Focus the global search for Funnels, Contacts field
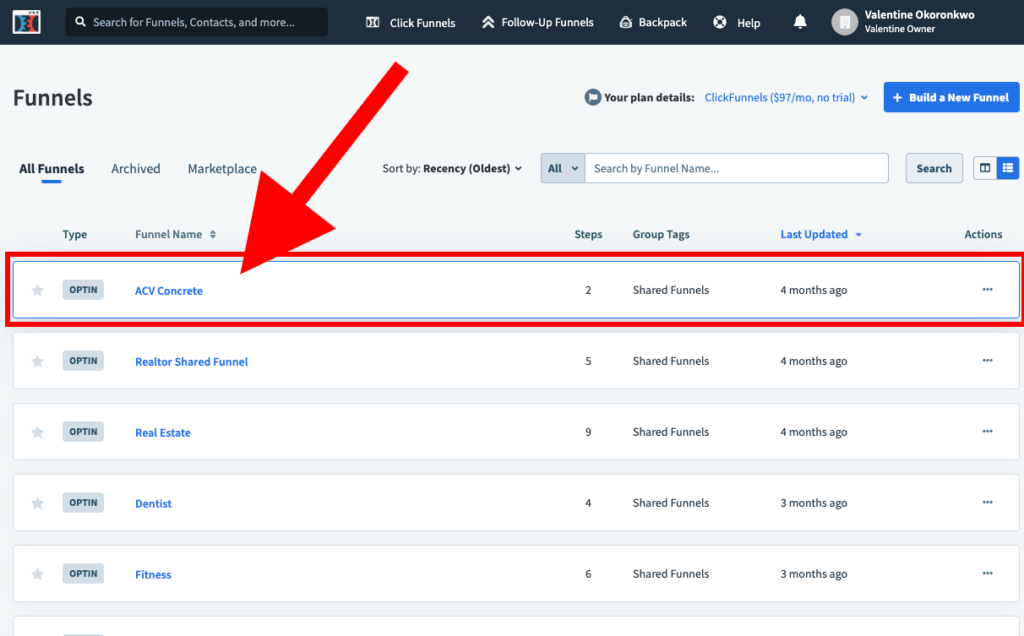 tap(197, 22)
